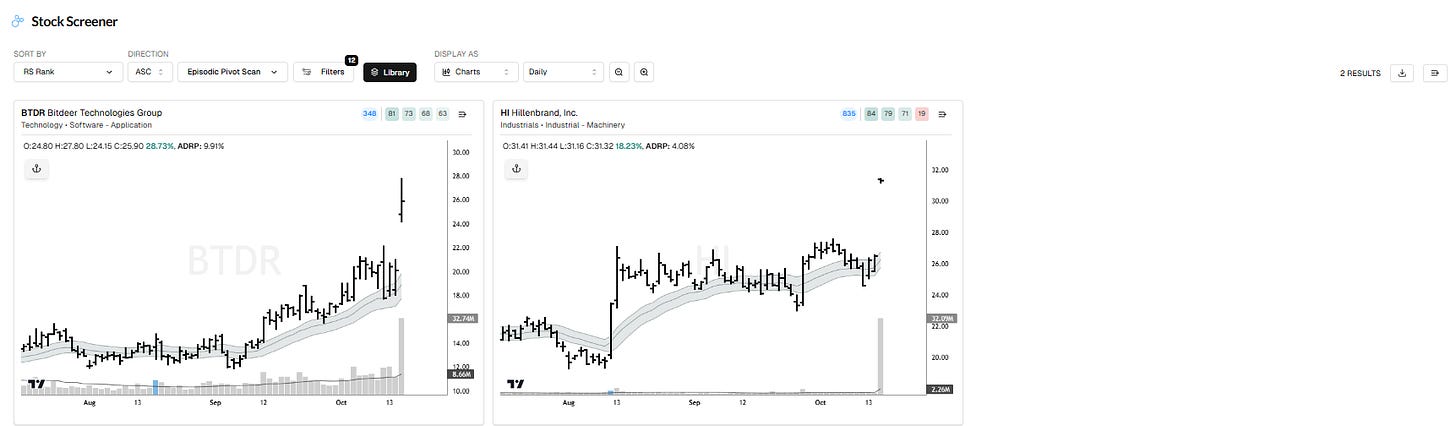Download the screener results
1456x426 pixels.
1401,73
